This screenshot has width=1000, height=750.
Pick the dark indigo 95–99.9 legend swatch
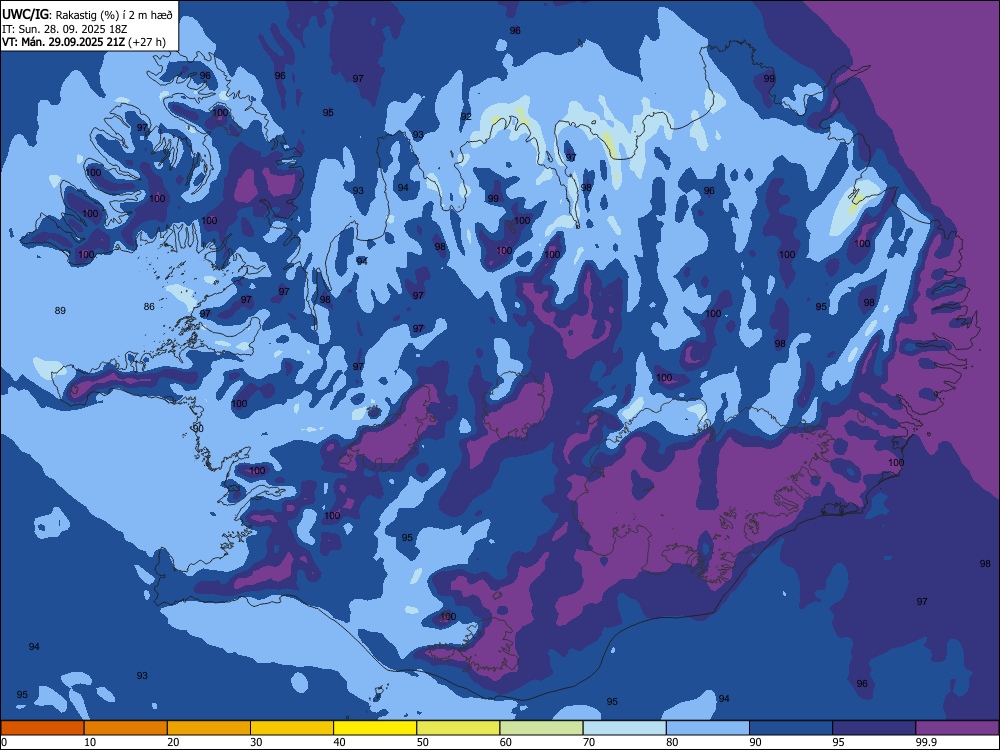(x=874, y=728)
